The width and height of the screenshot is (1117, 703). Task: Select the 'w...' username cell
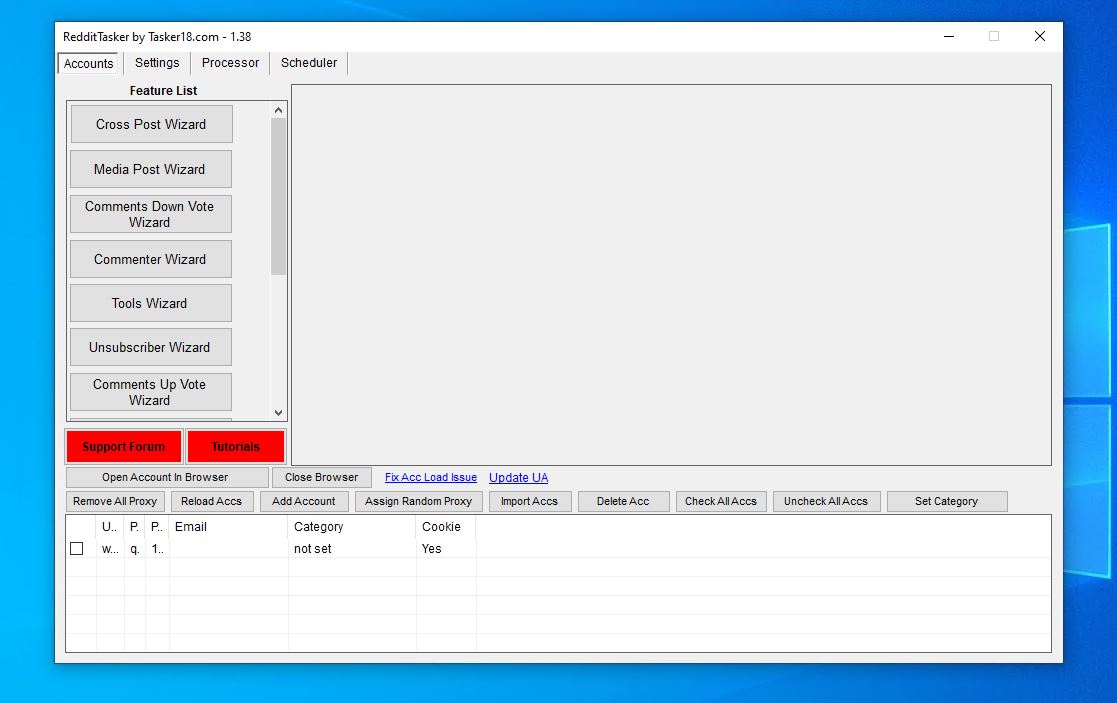point(110,548)
